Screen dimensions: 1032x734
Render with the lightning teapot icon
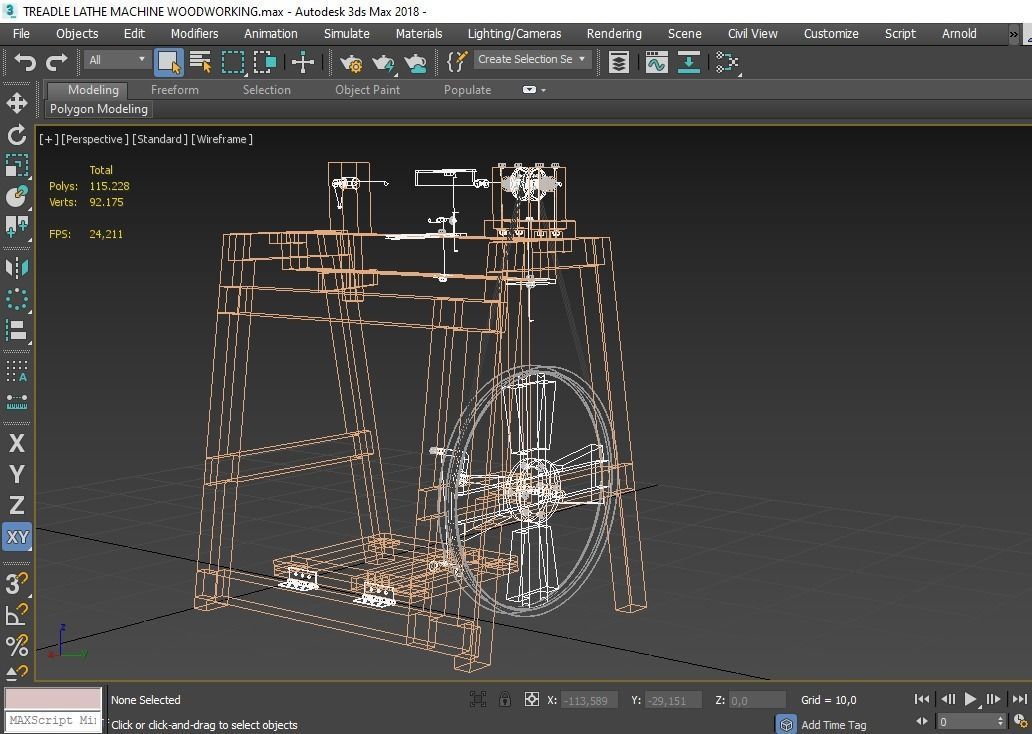[383, 63]
